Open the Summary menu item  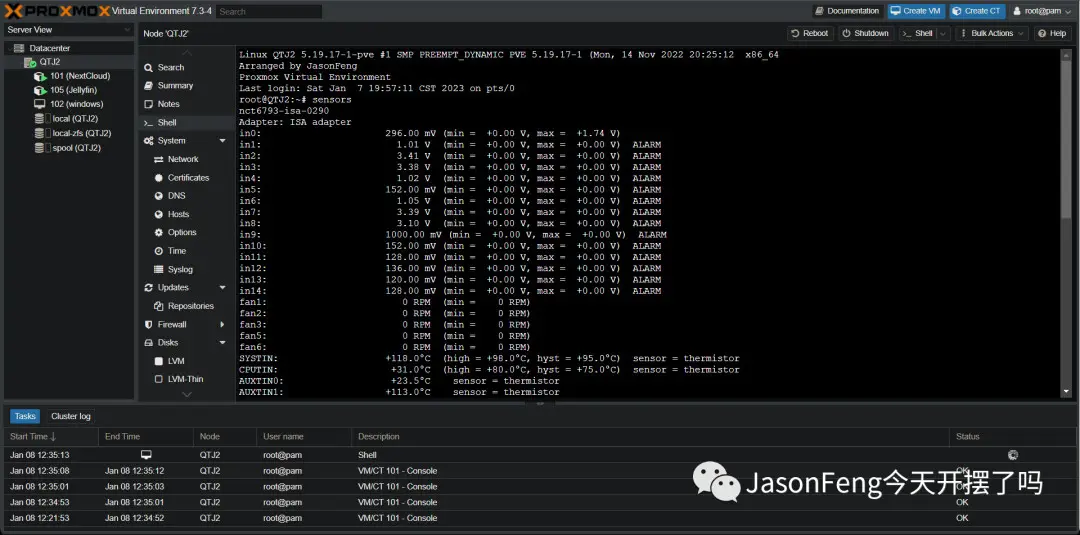[175, 85]
